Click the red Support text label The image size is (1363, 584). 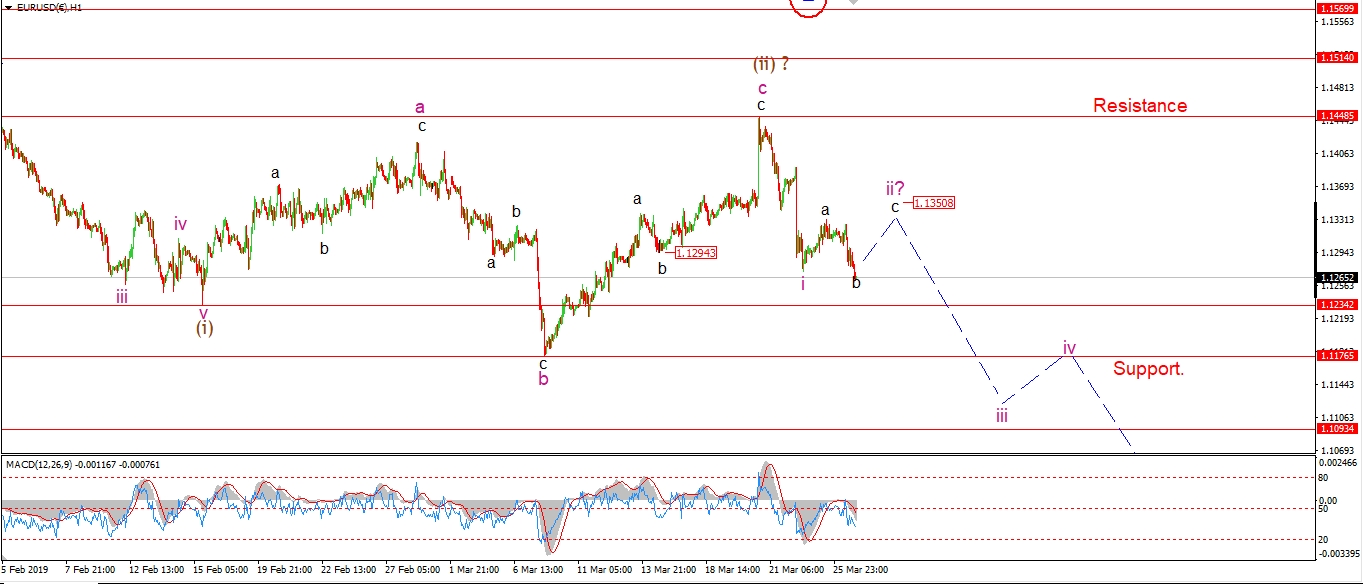1148,369
